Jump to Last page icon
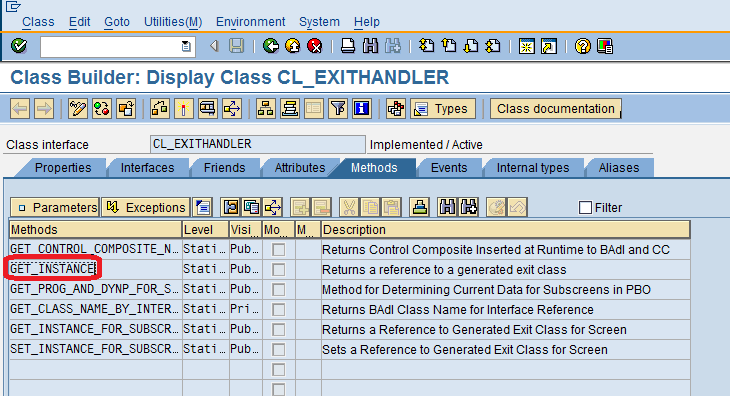This screenshot has width=730, height=396. (x=493, y=46)
